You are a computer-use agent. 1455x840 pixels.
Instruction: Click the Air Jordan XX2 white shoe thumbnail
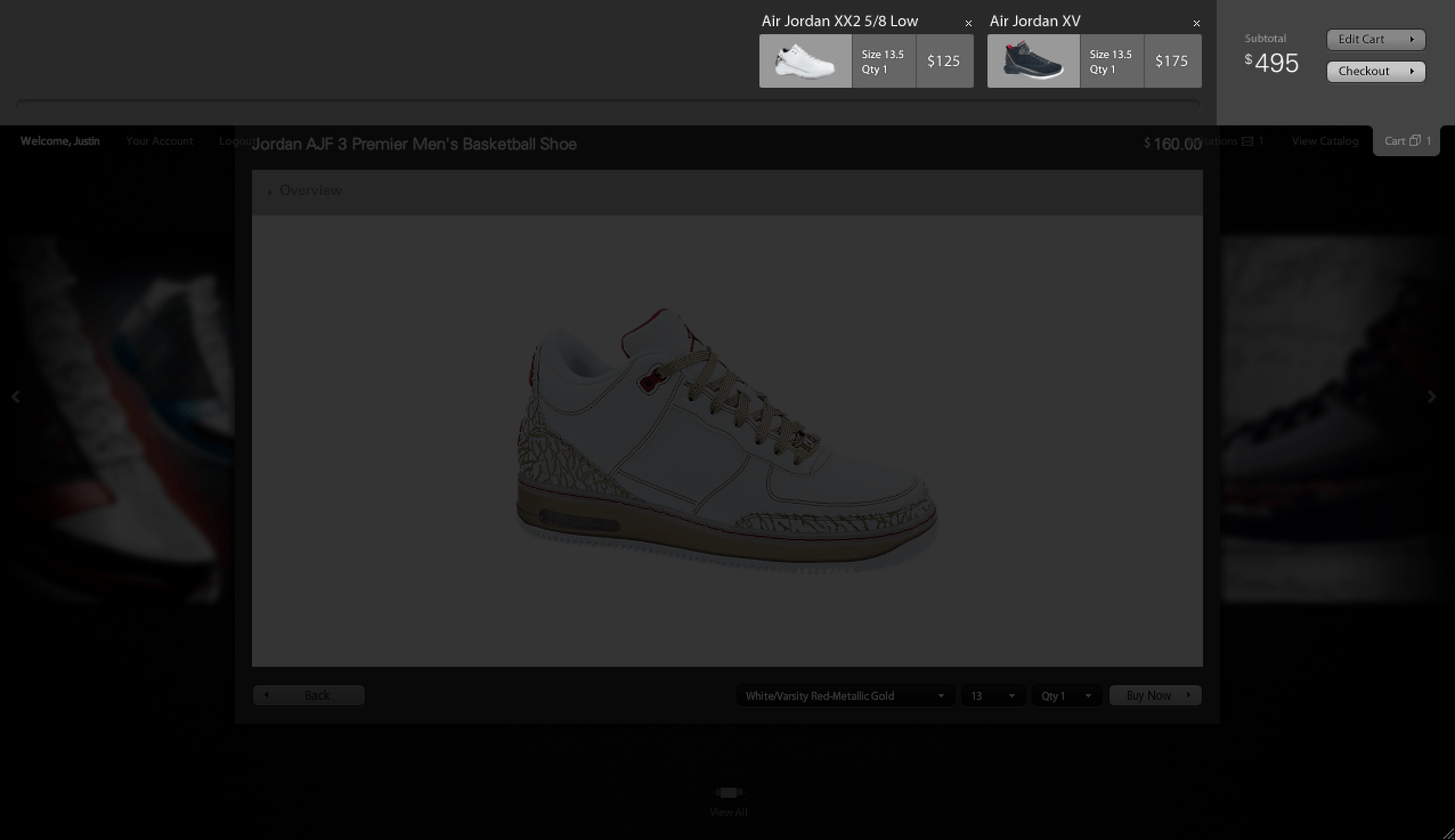805,61
